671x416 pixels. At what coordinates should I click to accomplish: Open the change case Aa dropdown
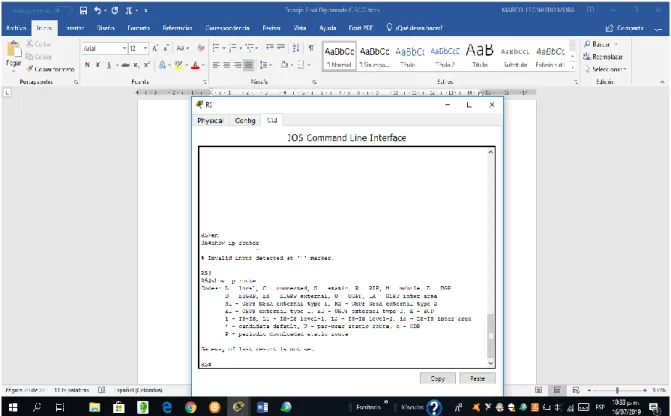183,48
